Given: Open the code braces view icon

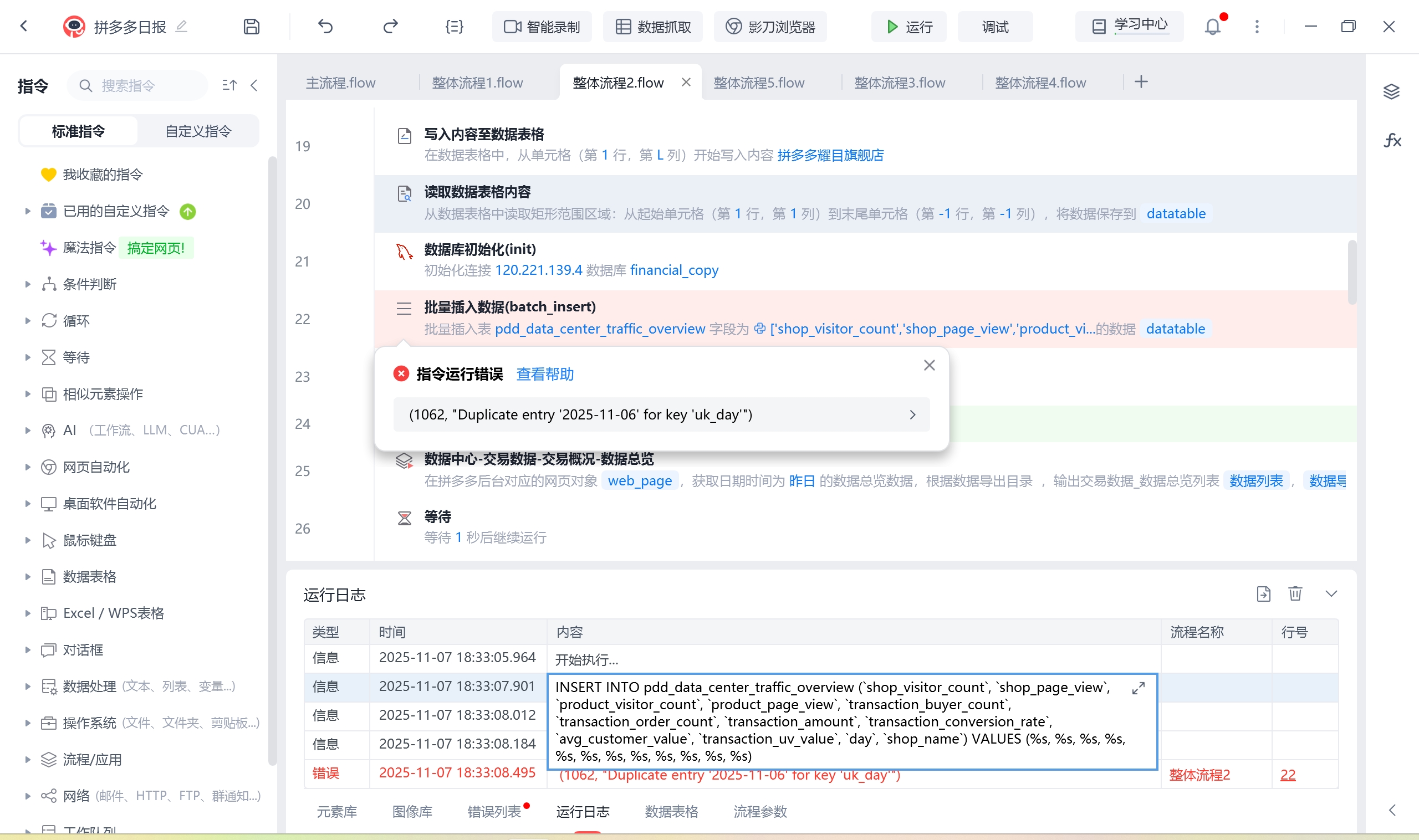Looking at the screenshot, I should coord(454,26).
